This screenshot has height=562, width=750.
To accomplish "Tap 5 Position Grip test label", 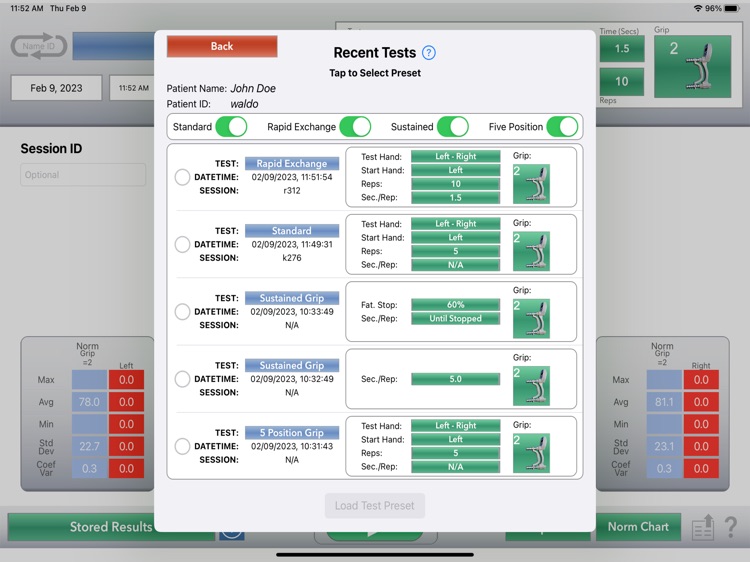I will point(292,433).
